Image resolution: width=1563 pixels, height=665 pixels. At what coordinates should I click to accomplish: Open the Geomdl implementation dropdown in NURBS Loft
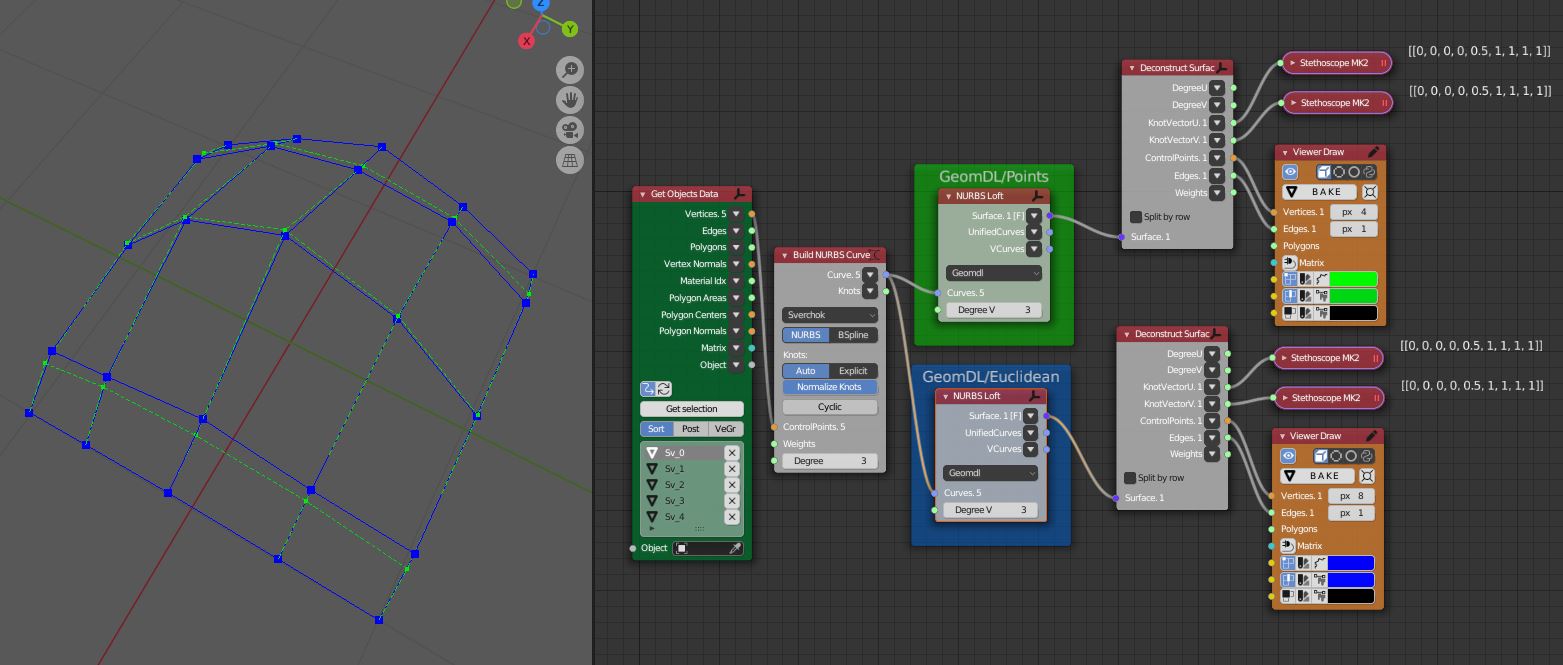click(993, 272)
